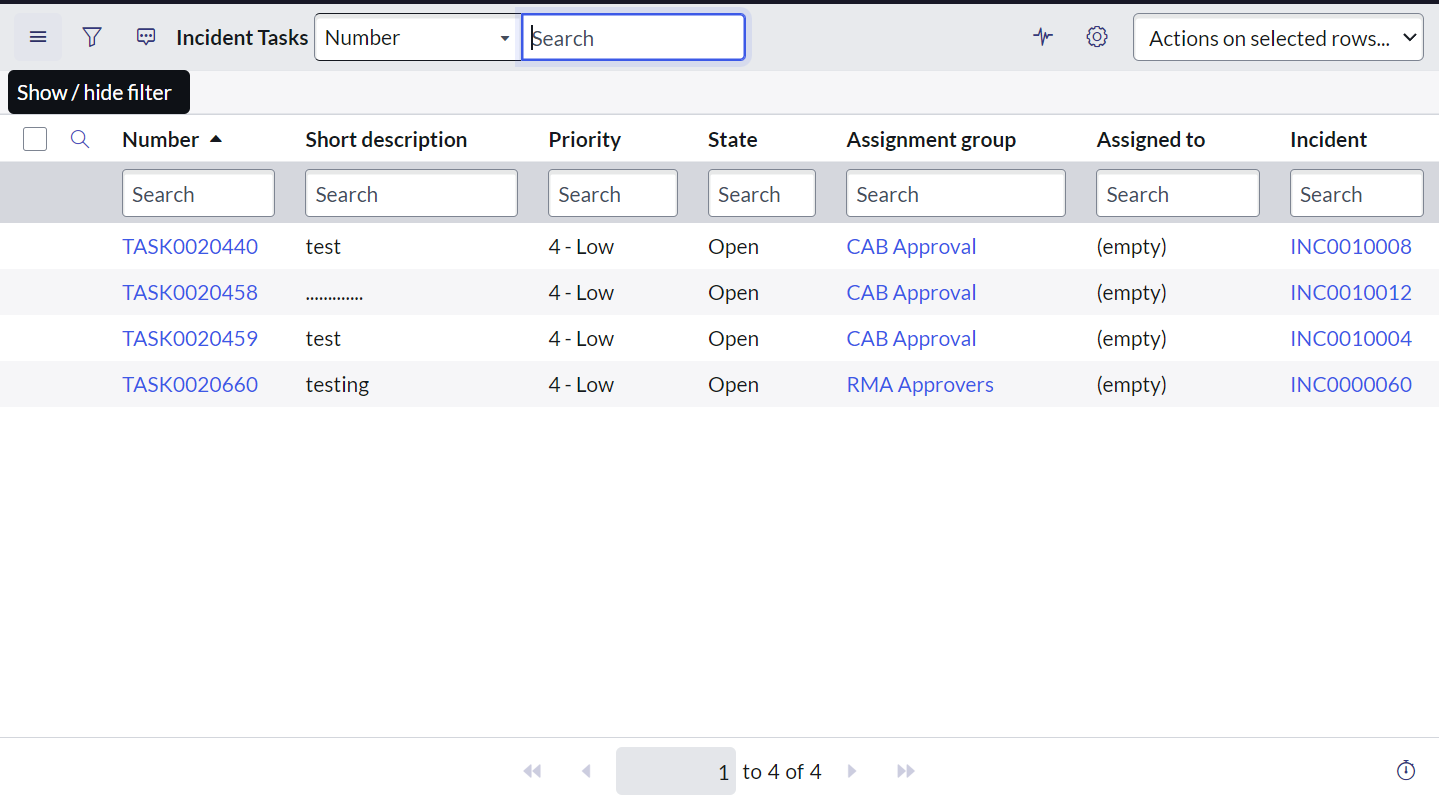Open the activity stream icon

point(1042,37)
